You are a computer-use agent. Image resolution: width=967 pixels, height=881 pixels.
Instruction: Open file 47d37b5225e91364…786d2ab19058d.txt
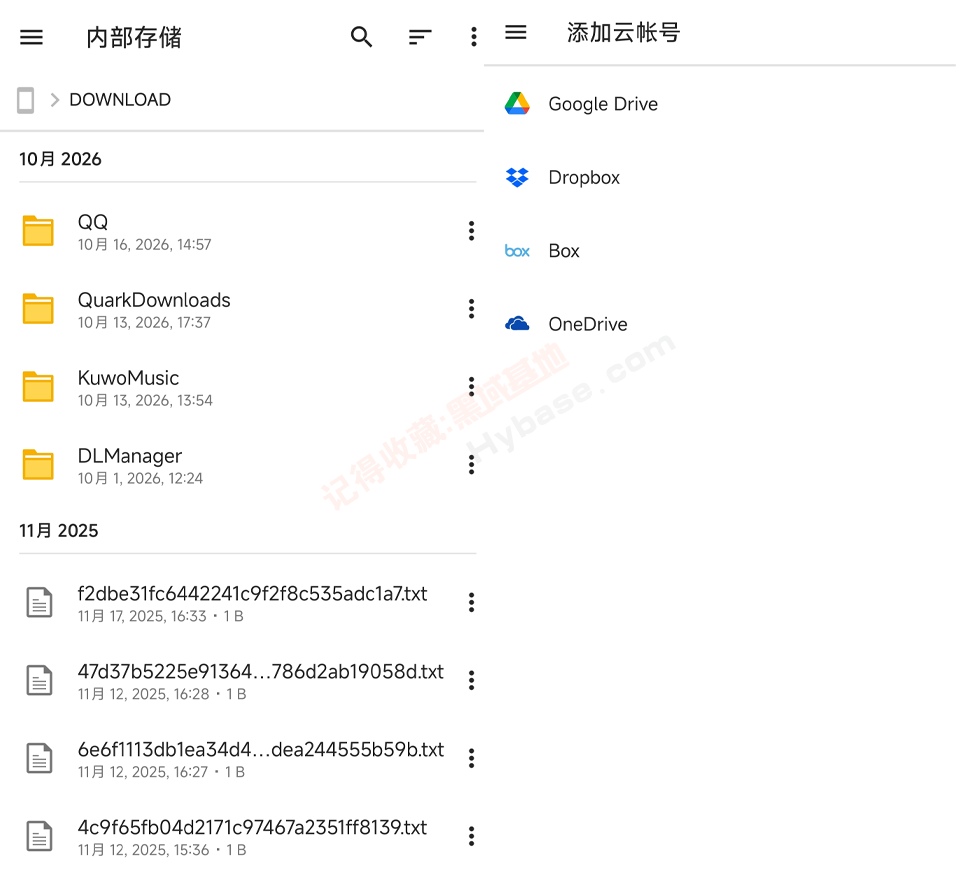[x=242, y=680]
